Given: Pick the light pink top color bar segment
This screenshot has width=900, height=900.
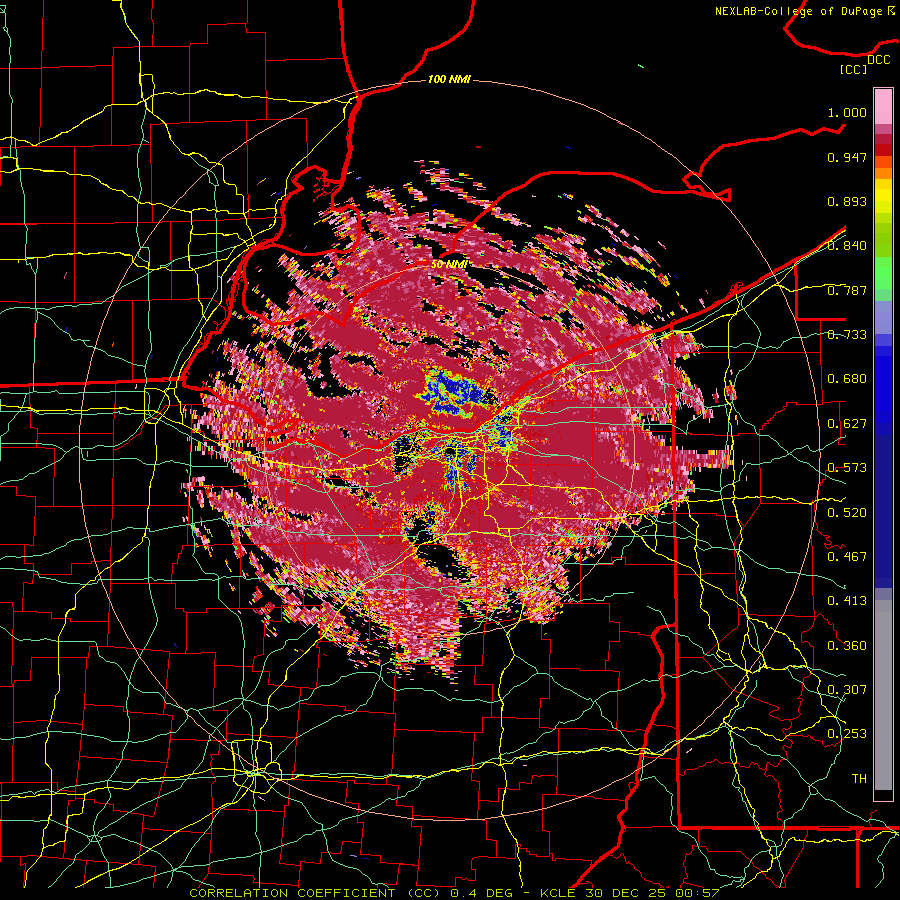Looking at the screenshot, I should click(x=883, y=106).
